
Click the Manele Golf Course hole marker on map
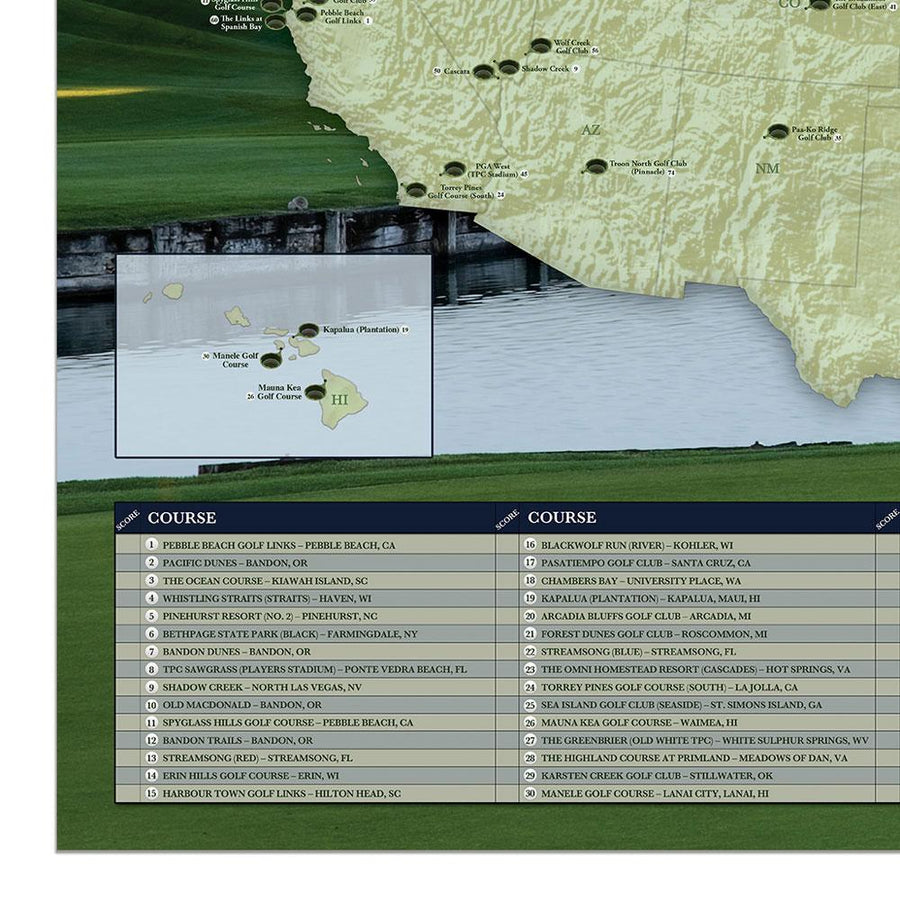(x=271, y=360)
